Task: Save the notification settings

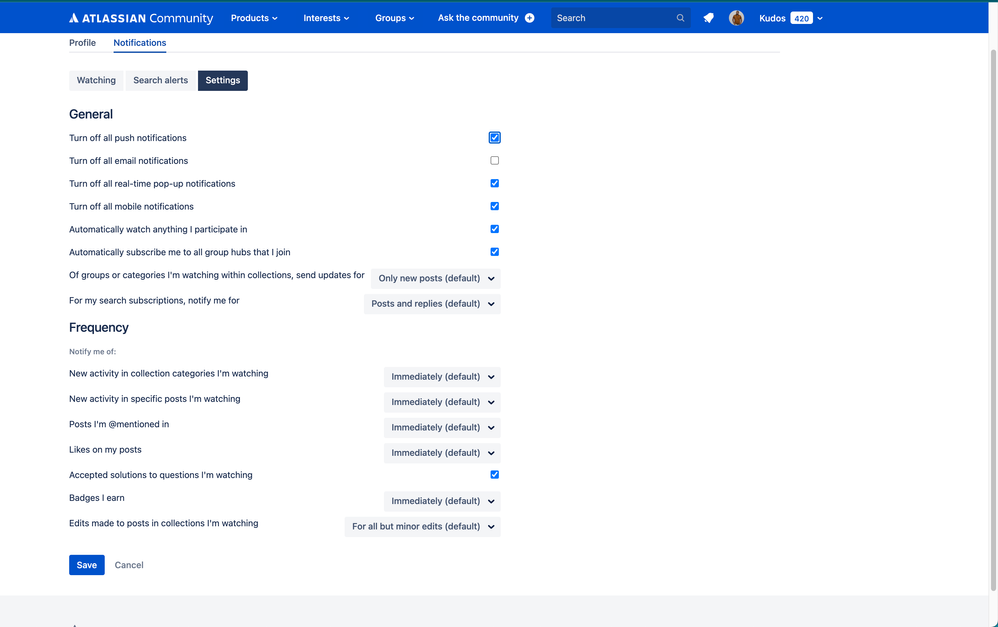Action: 86,564
